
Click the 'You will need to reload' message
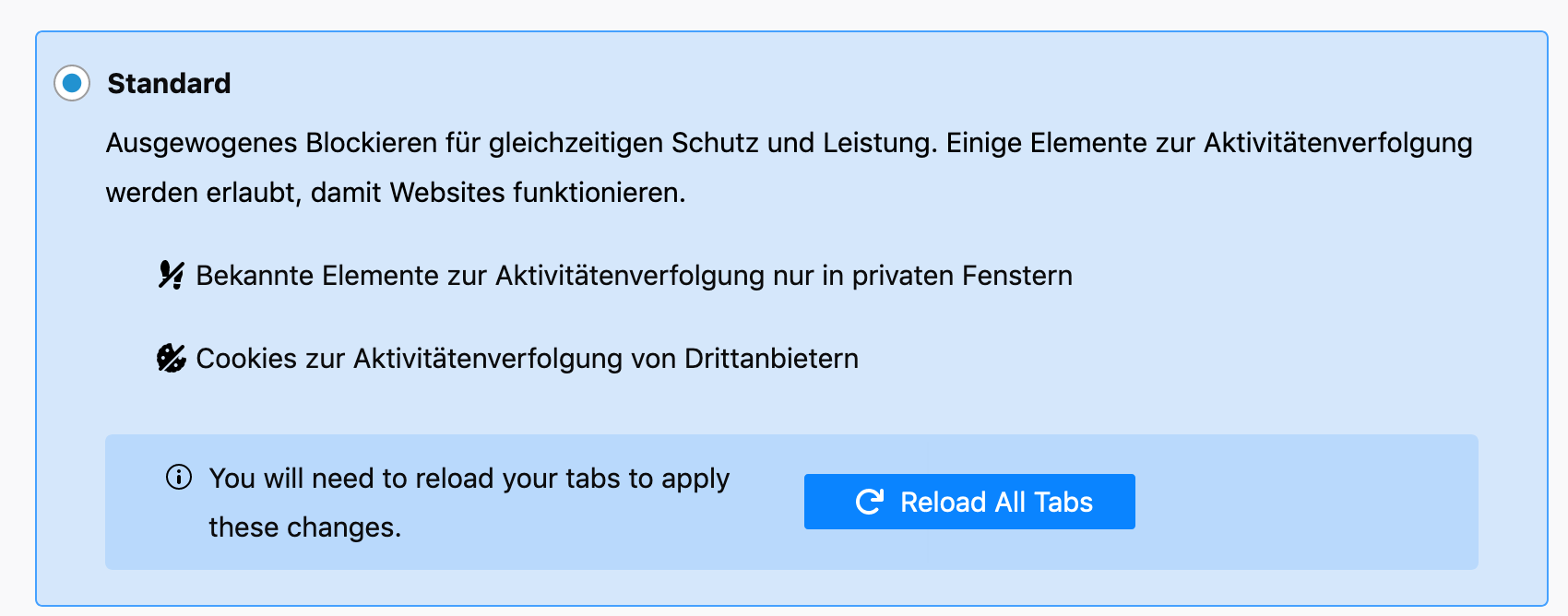[x=469, y=479]
